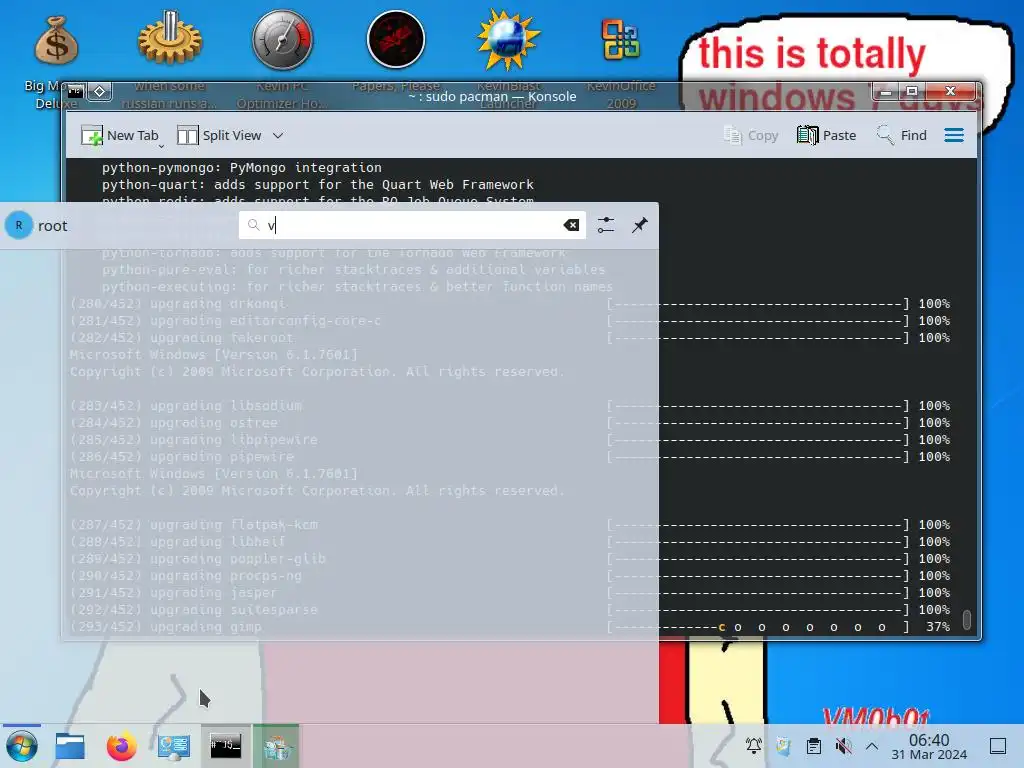
Task: Maximize the Konsole window
Action: coord(912,91)
